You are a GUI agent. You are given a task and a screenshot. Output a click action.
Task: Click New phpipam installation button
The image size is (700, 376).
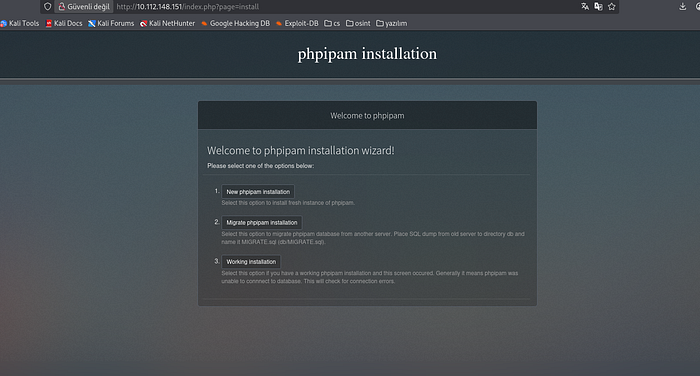point(258,192)
